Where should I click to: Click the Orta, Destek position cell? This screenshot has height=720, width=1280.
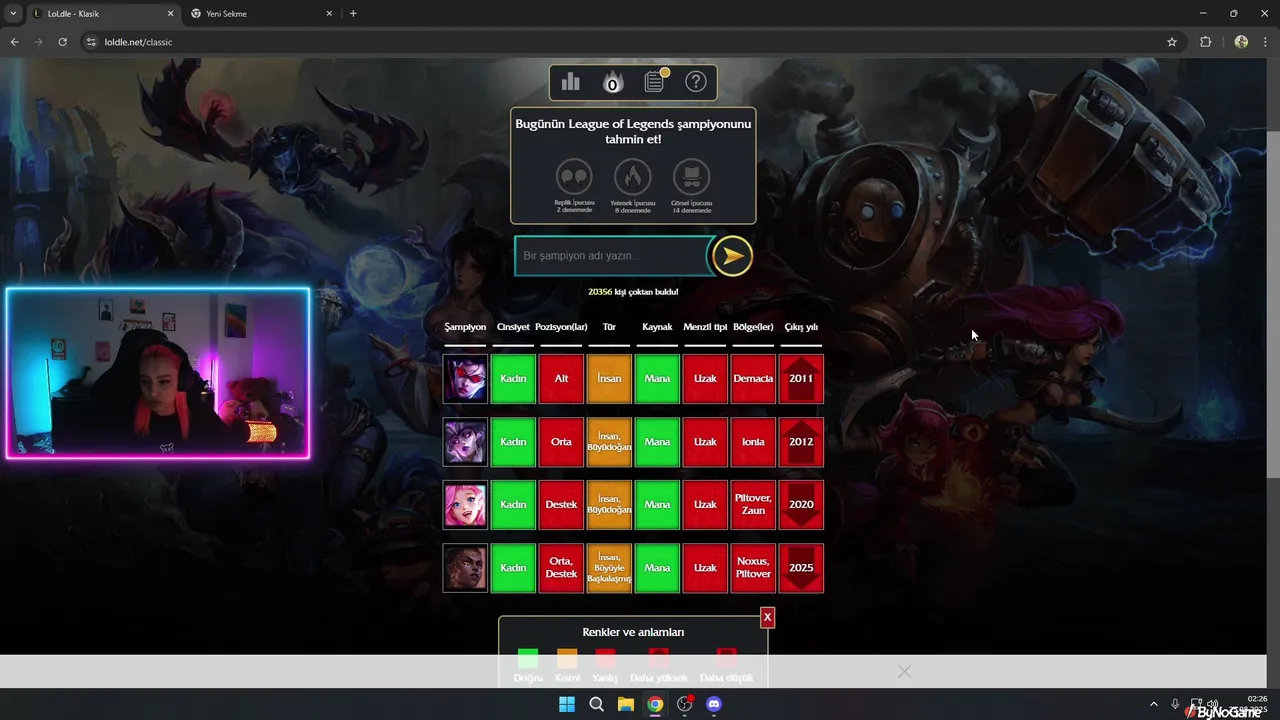point(561,568)
